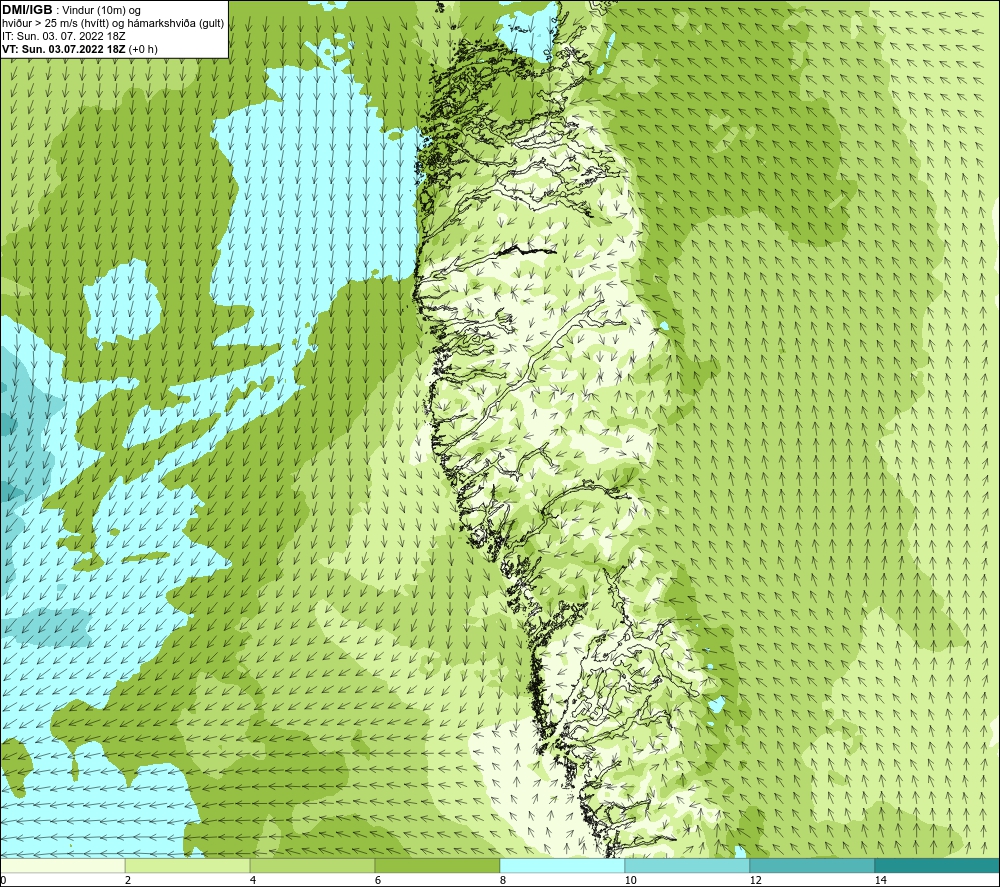Image resolution: width=1000 pixels, height=887 pixels.
Task: Click the 12–14 m/s teal legend swatch
Action: (812, 866)
